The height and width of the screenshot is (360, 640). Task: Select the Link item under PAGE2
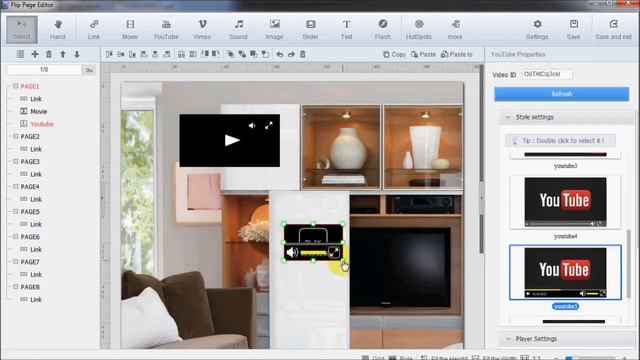coord(36,149)
